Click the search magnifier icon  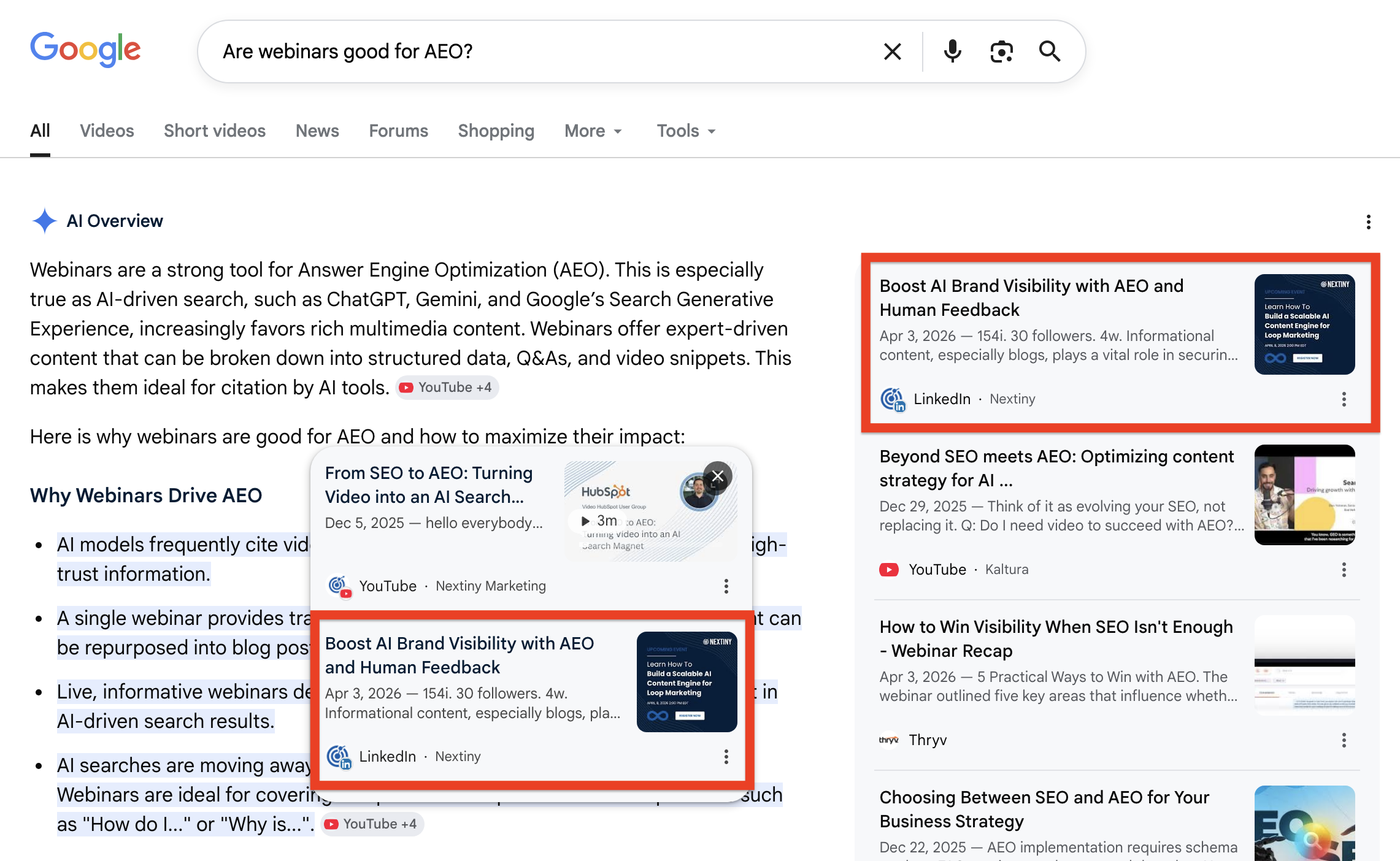[x=1050, y=51]
